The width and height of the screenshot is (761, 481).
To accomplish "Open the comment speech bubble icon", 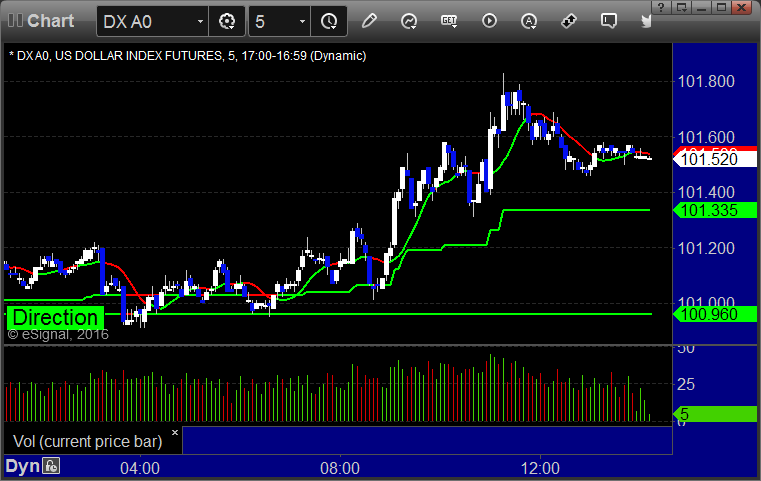I will coord(609,21).
